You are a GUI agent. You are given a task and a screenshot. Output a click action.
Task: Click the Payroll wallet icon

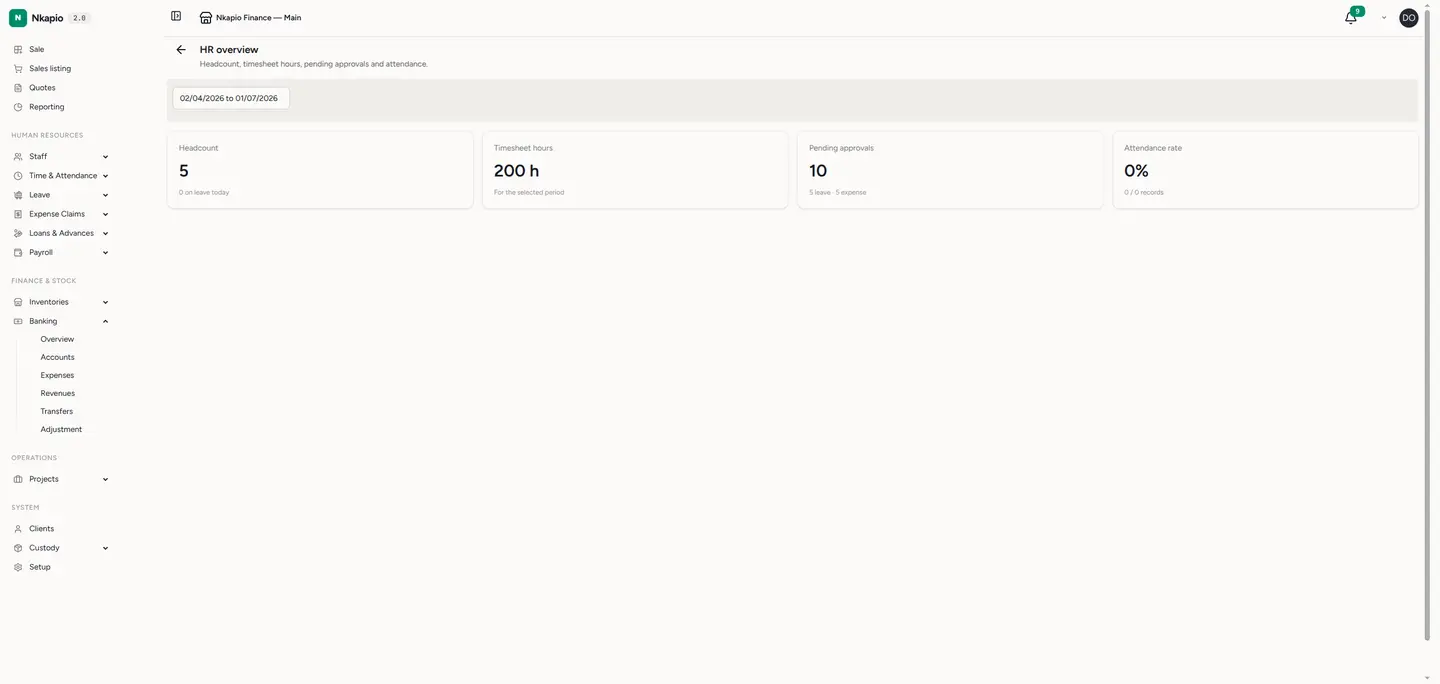coord(18,253)
